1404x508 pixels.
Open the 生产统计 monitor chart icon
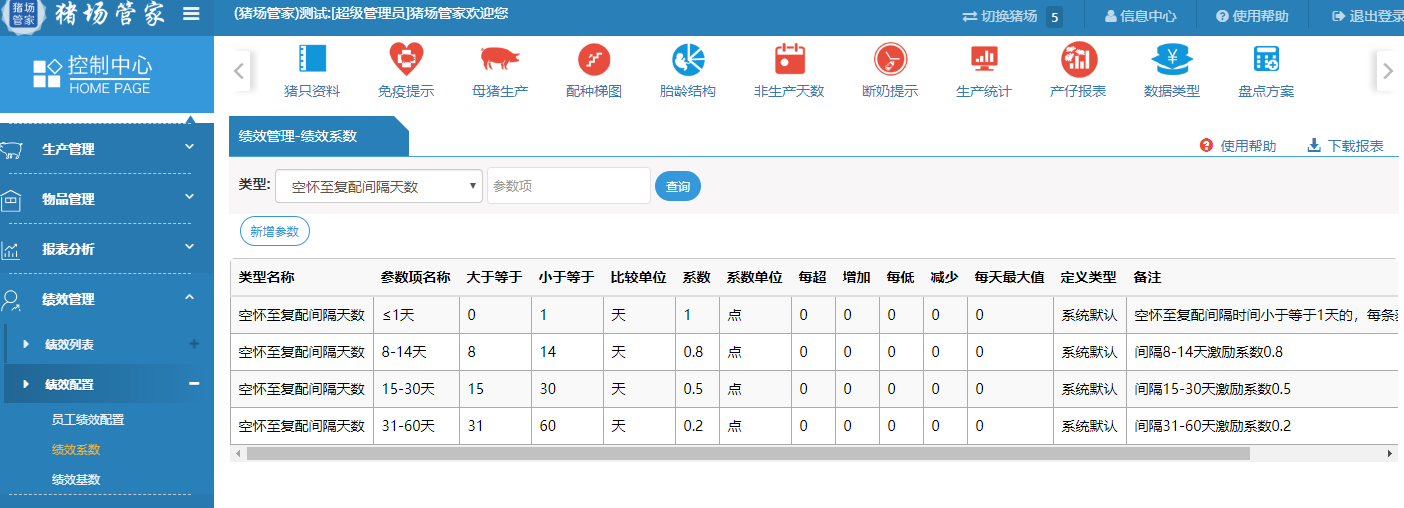coord(984,60)
